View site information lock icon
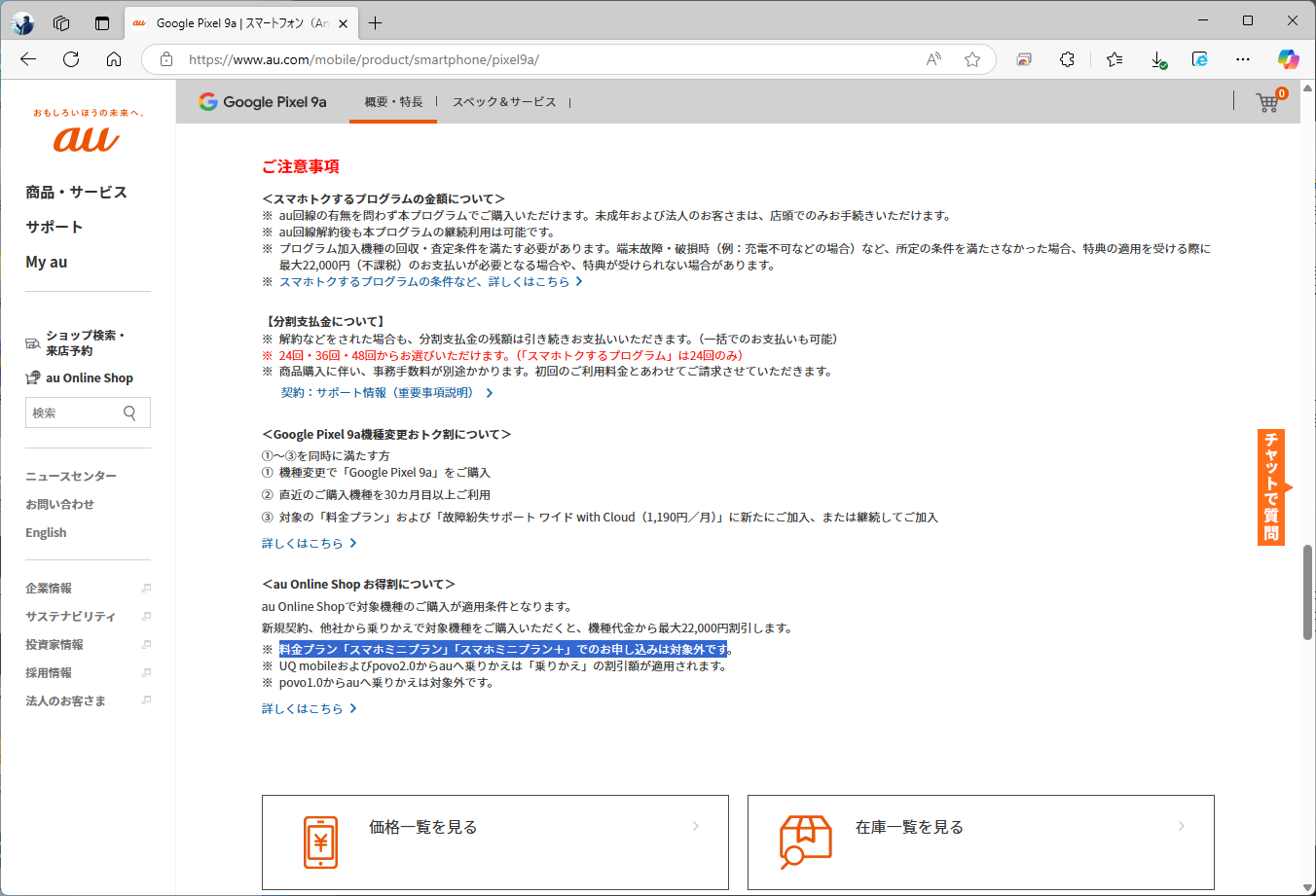 pyautogui.click(x=166, y=59)
